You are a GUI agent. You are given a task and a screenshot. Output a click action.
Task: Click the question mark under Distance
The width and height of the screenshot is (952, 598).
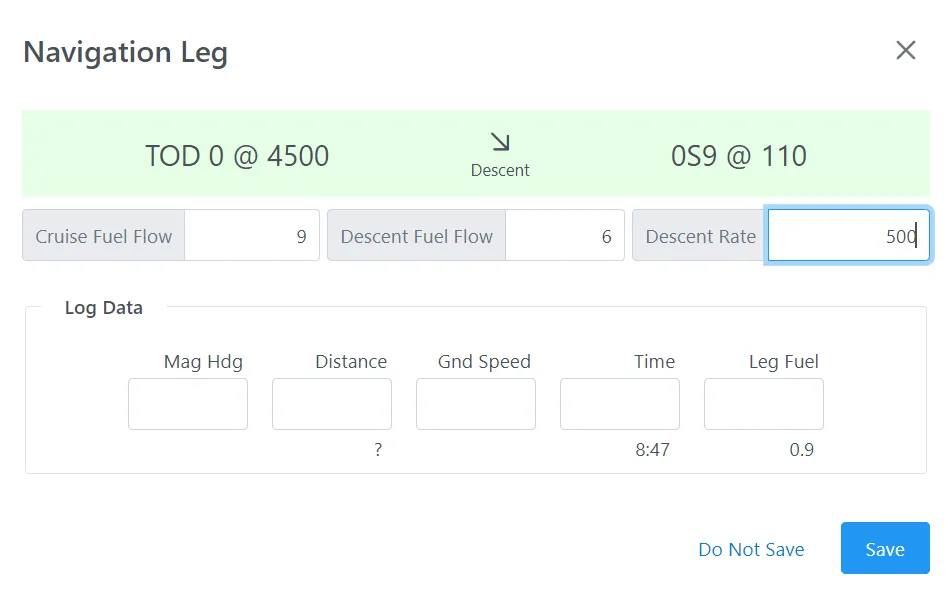(378, 450)
